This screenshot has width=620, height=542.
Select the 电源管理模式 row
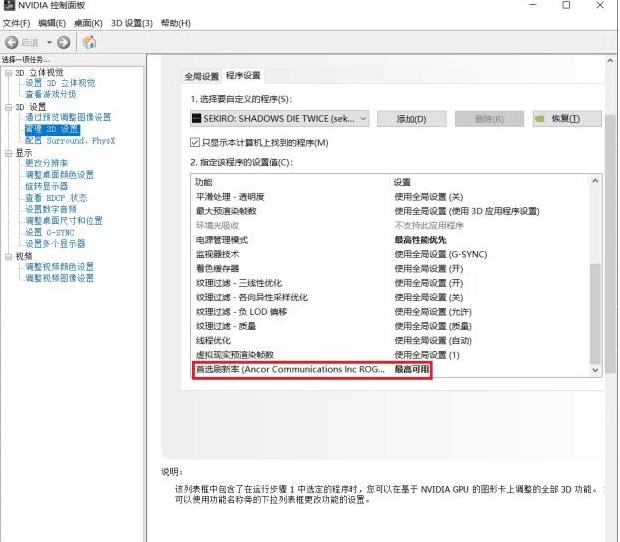point(390,240)
